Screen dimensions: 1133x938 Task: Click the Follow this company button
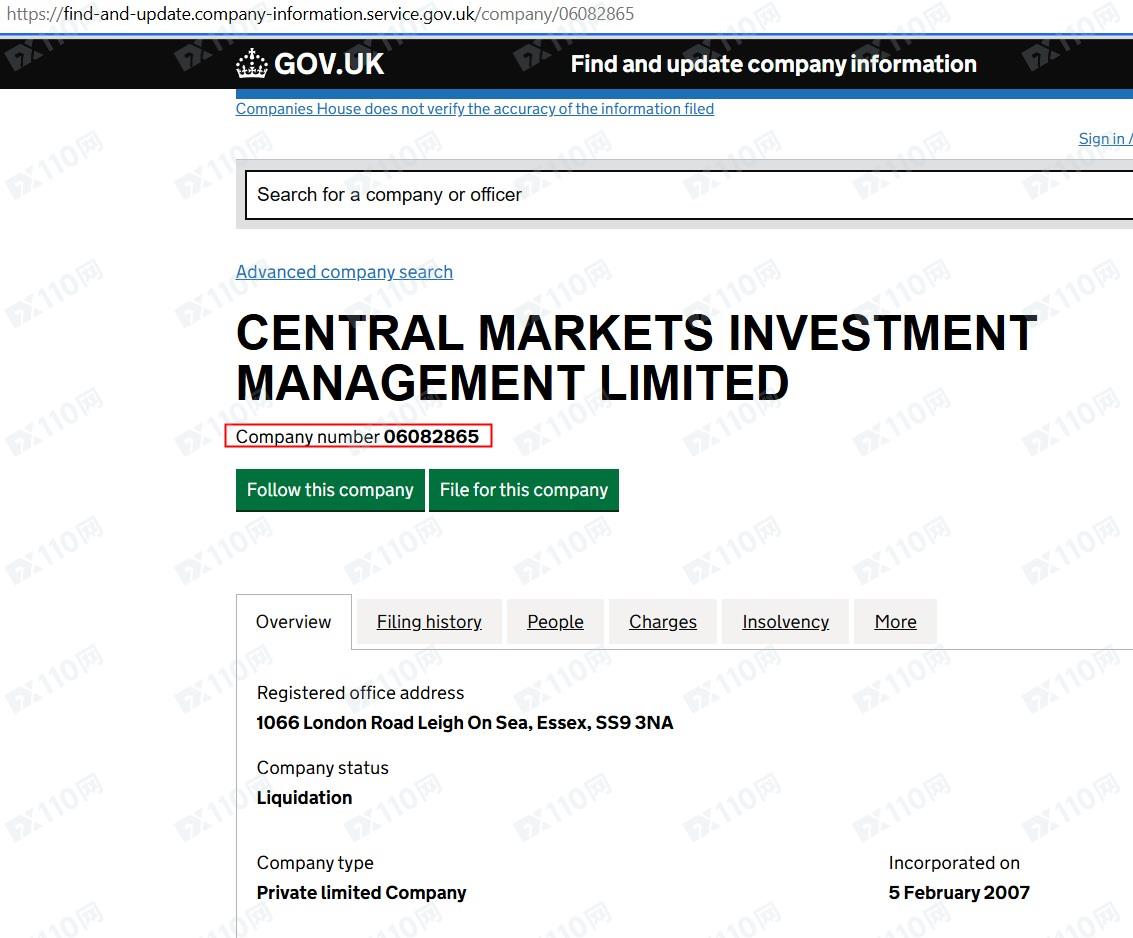click(x=330, y=490)
